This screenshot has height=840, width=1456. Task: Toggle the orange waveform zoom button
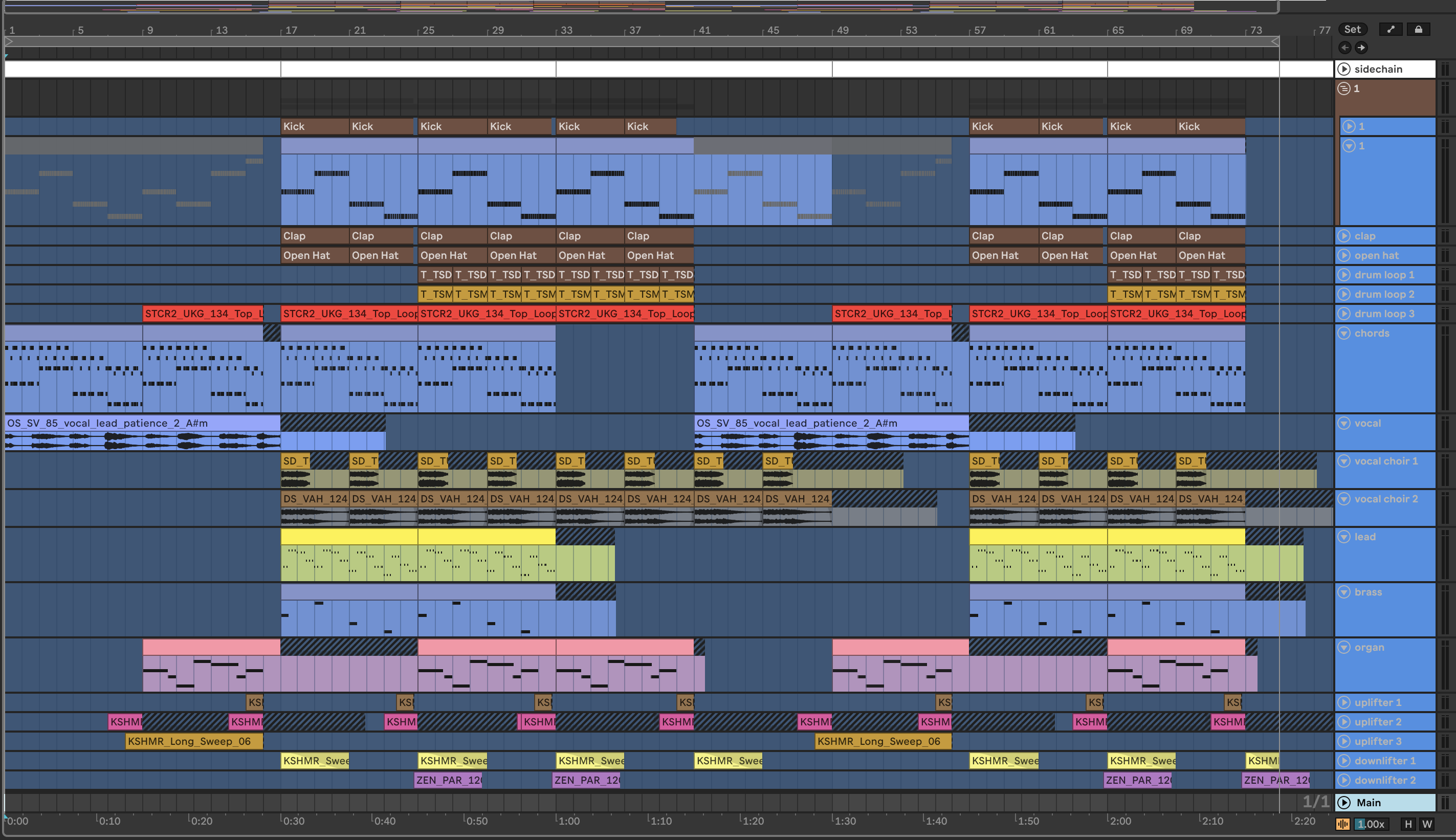1342,824
